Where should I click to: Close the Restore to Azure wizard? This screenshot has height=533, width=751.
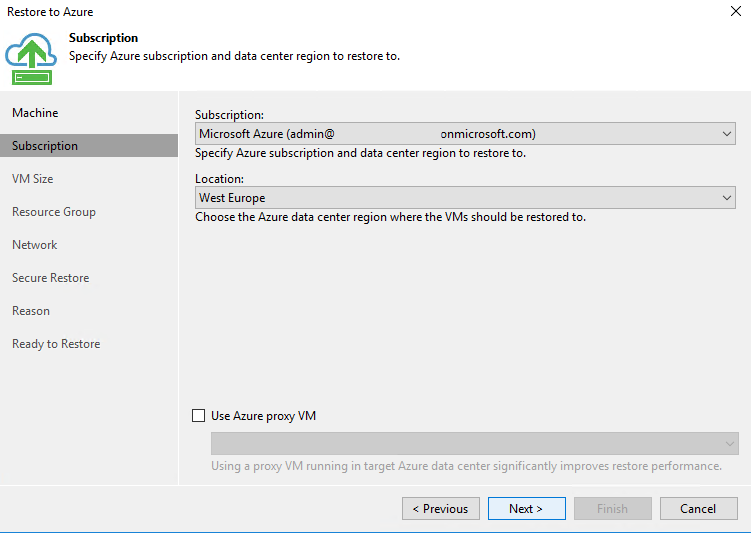tap(736, 11)
